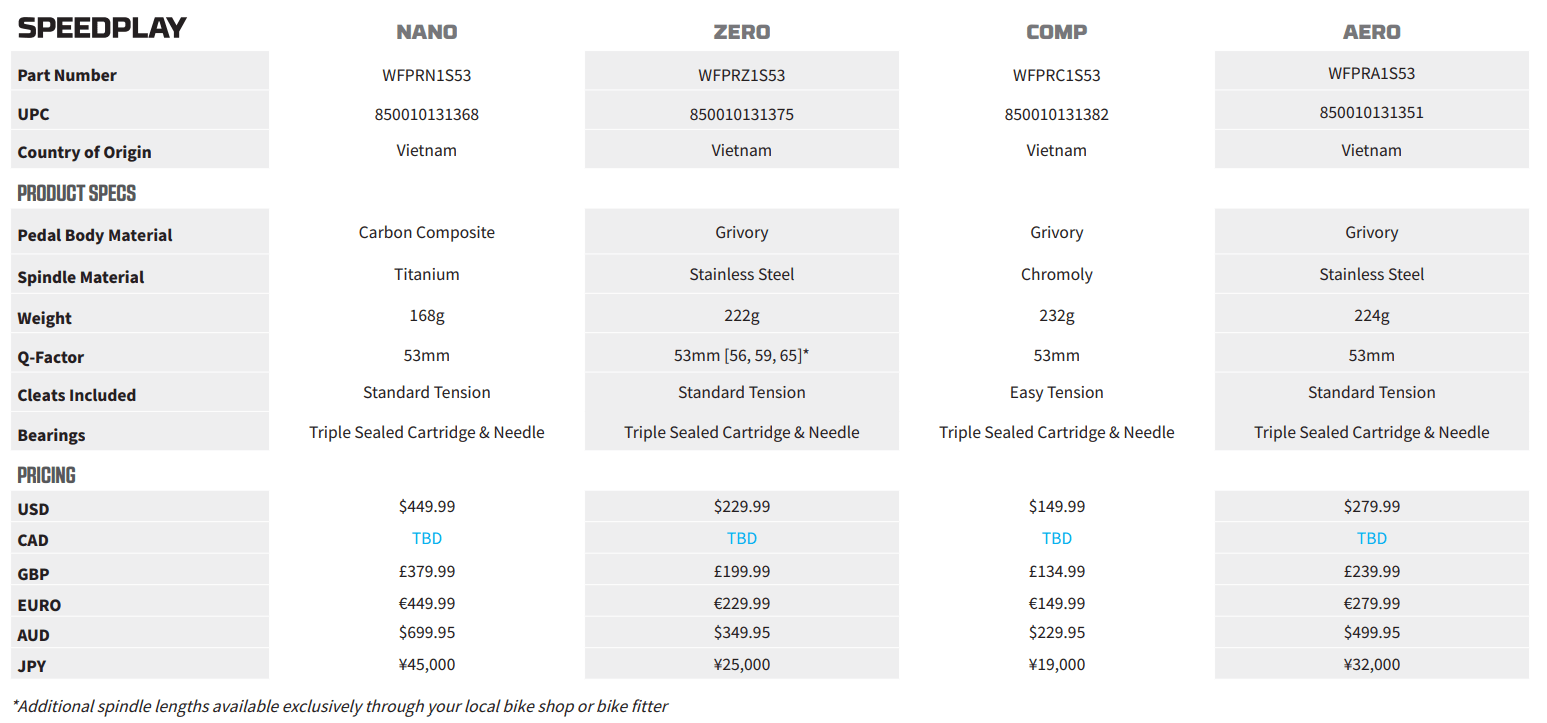The width and height of the screenshot is (1547, 723).
Task: Click the Titanium spindle material cell
Action: pyautogui.click(x=427, y=274)
